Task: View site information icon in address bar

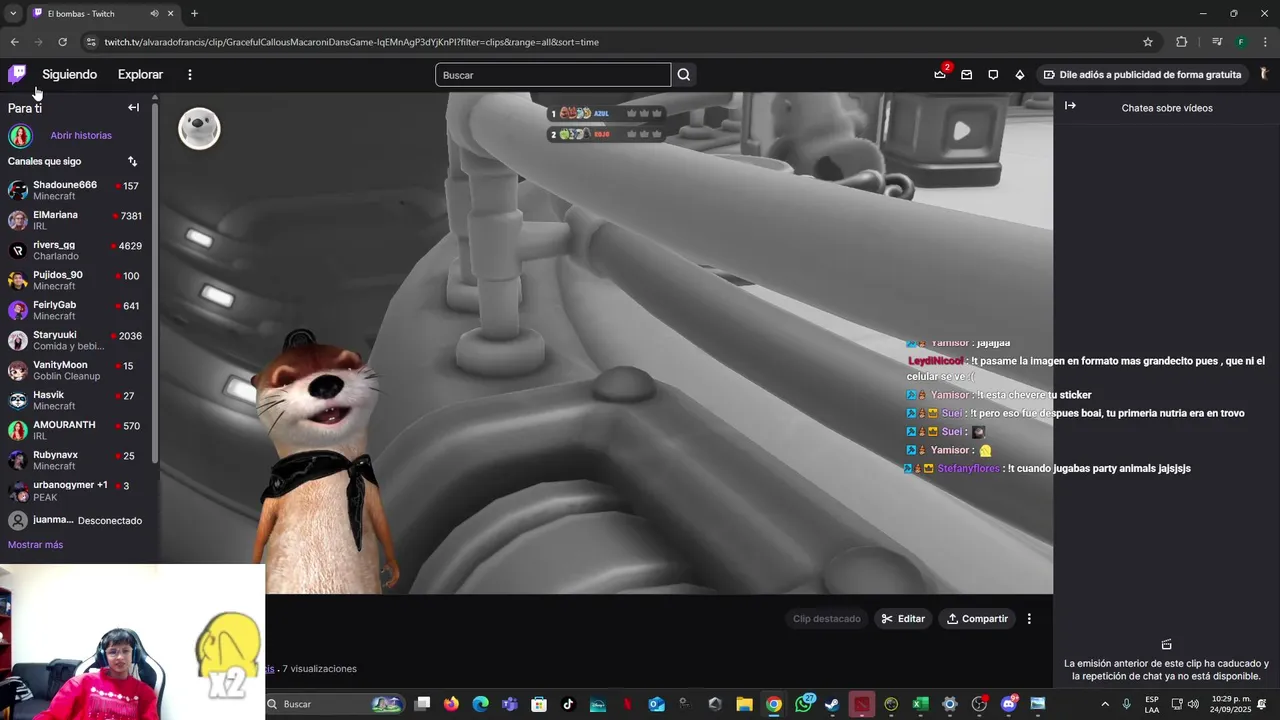Action: 92,42
